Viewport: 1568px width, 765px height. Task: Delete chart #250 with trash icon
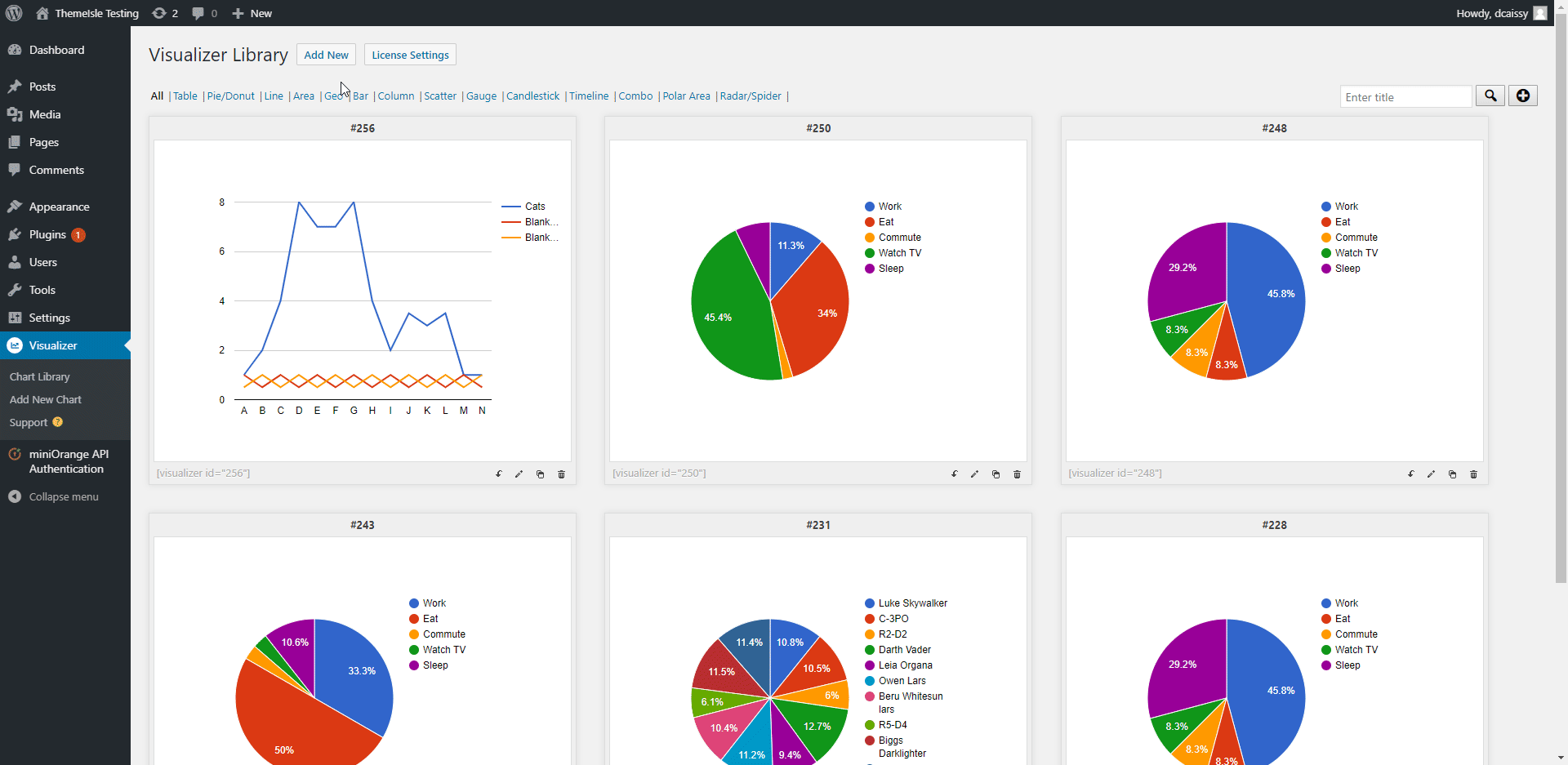(x=1017, y=474)
